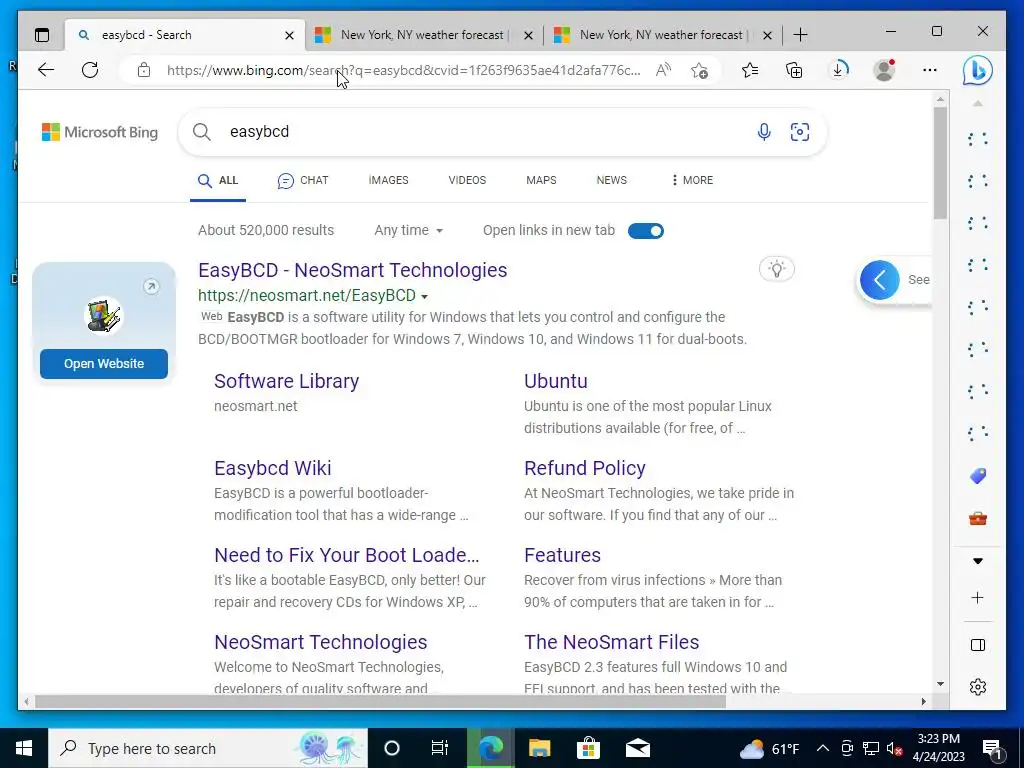Show hidden system tray icons chevron

coord(823,748)
